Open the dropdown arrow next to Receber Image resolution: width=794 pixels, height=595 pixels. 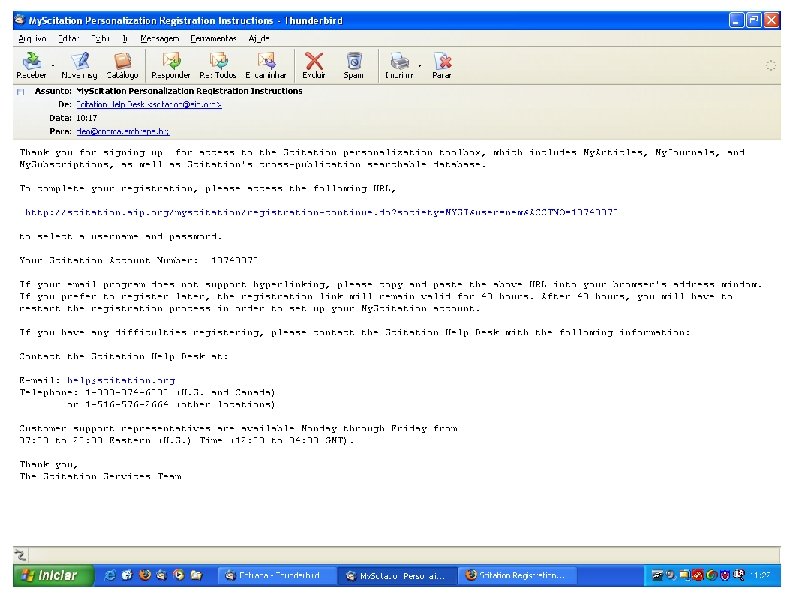tap(53, 66)
